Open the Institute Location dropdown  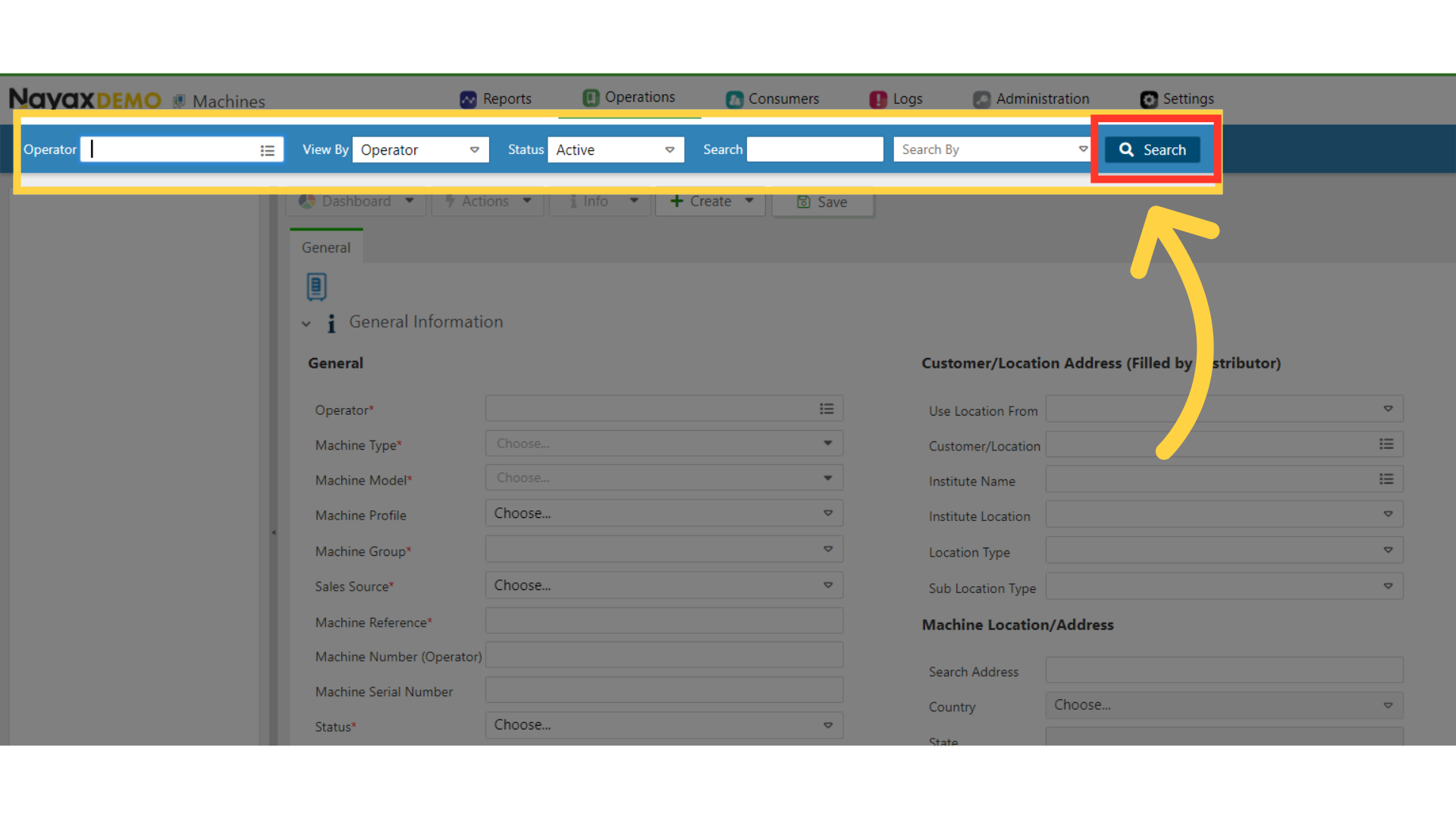tap(1225, 514)
